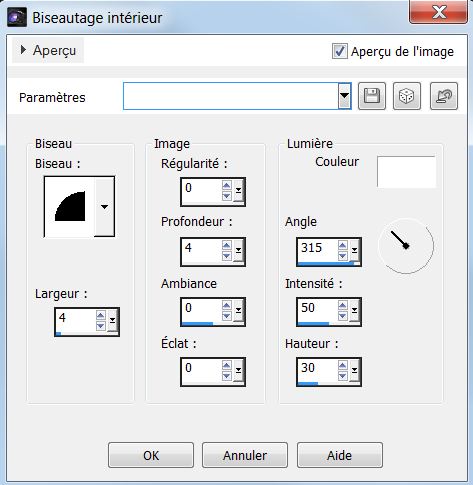
Task: Click the light angle dial
Action: (406, 246)
